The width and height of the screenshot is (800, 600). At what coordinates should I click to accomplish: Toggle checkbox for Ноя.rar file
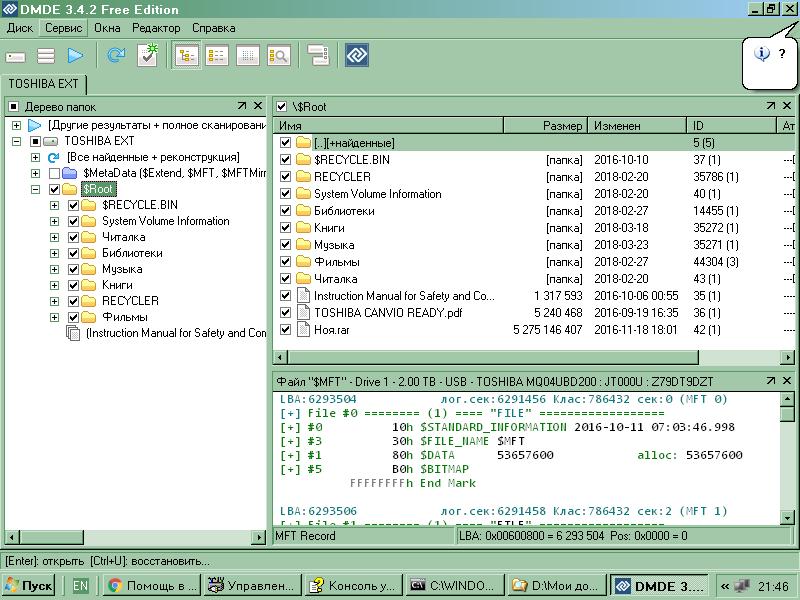tap(286, 330)
